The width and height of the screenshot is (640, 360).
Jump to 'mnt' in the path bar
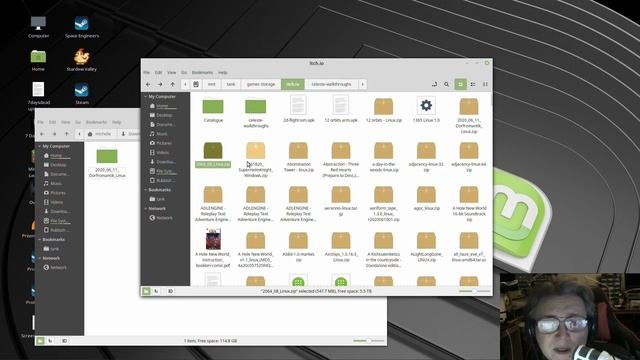click(x=211, y=84)
